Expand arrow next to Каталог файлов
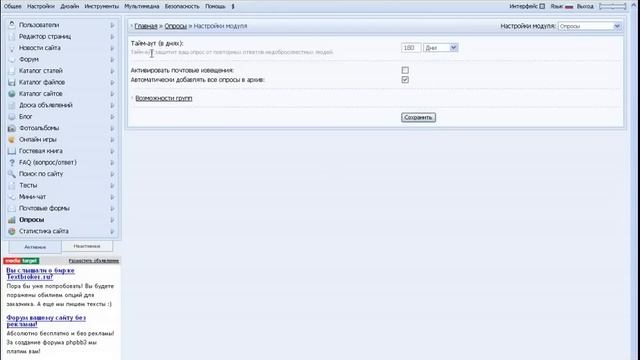 [112, 82]
